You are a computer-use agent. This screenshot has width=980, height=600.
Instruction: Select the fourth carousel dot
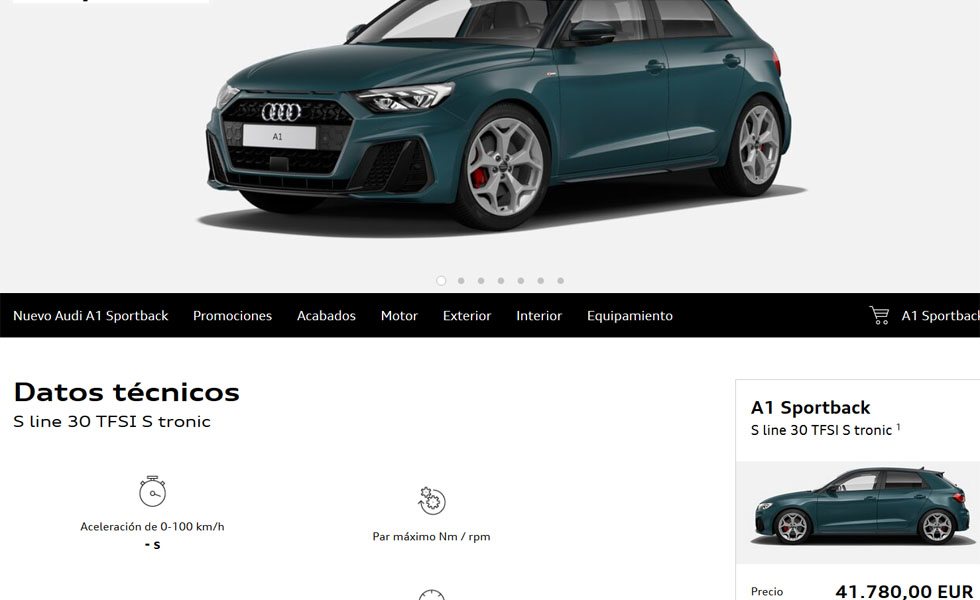pyautogui.click(x=501, y=281)
